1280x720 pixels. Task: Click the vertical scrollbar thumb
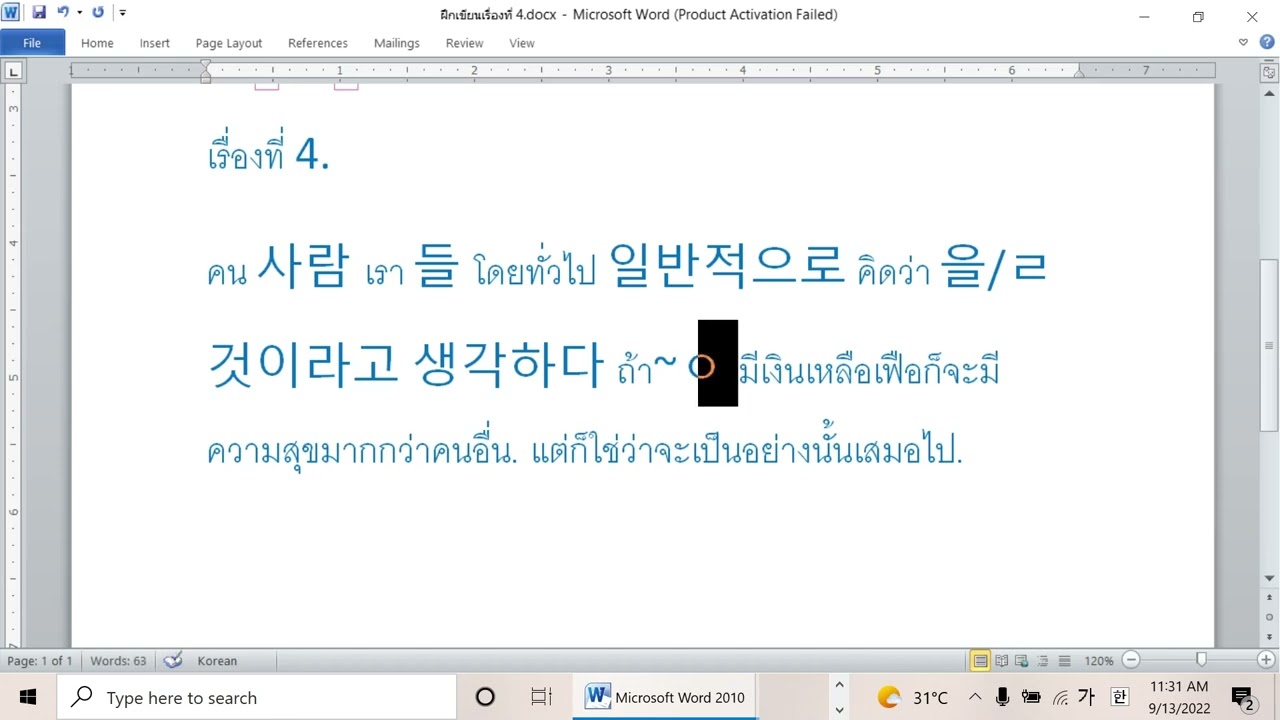click(1270, 345)
